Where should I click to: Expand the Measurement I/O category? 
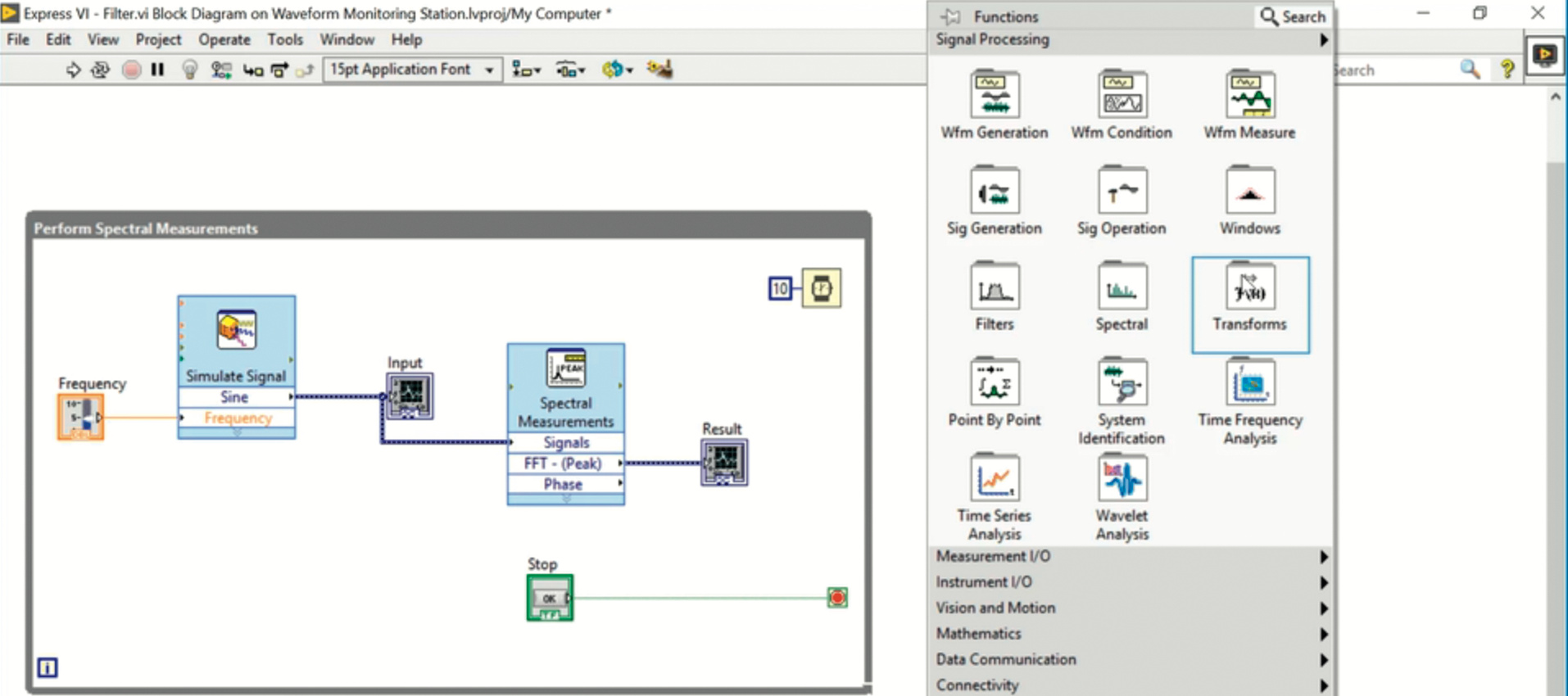point(1131,557)
